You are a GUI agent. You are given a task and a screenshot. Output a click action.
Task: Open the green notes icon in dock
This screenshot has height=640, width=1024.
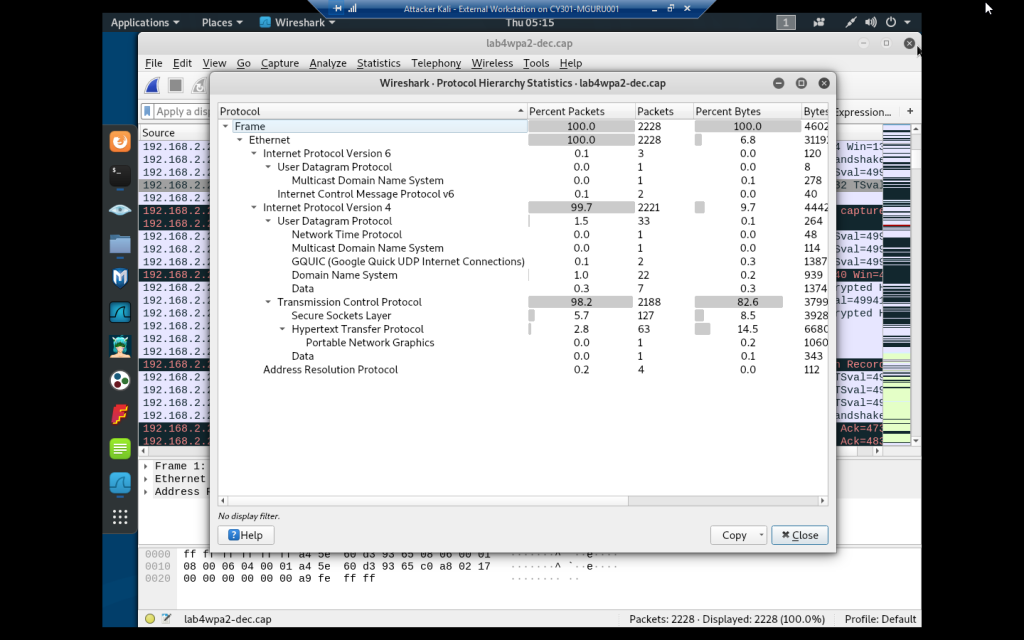tap(120, 449)
